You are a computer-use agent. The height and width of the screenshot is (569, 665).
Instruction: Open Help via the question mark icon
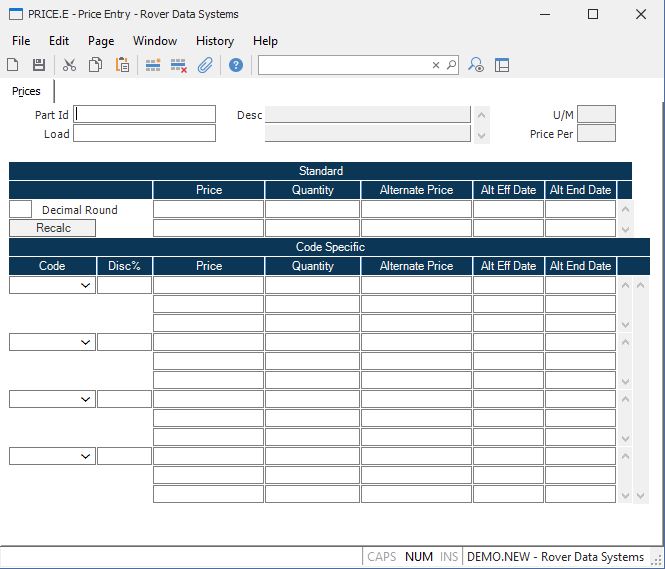pyautogui.click(x=236, y=65)
